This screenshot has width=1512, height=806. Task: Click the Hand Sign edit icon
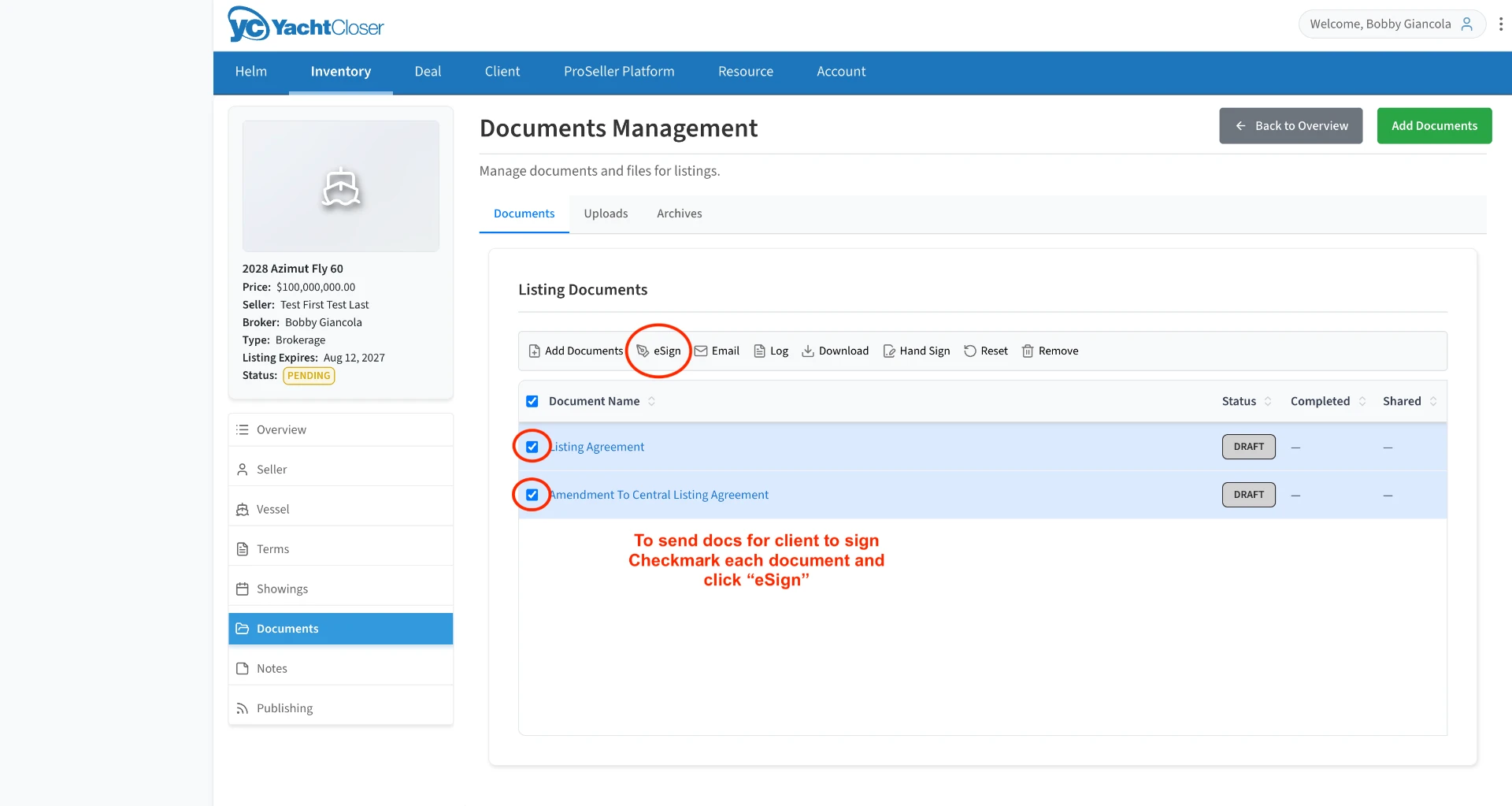tap(889, 351)
